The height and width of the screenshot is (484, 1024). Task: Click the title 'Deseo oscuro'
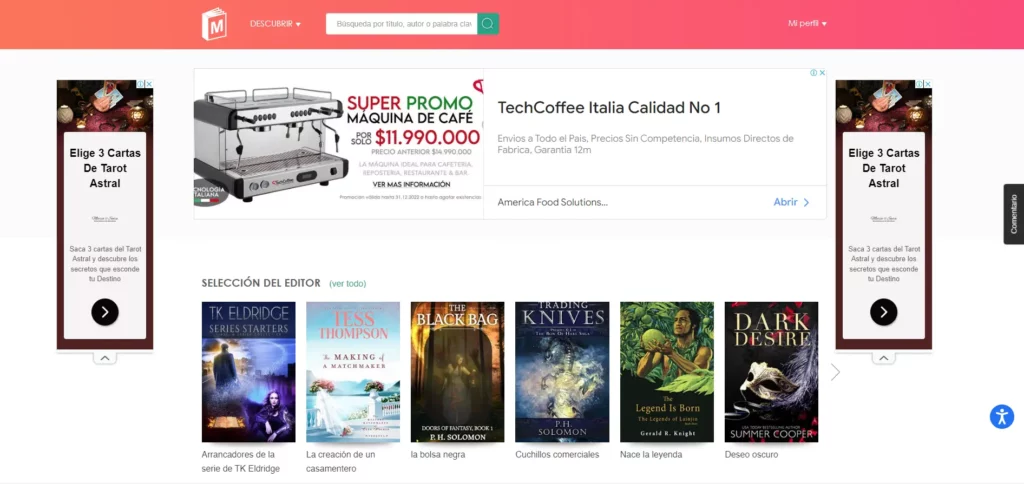[752, 455]
